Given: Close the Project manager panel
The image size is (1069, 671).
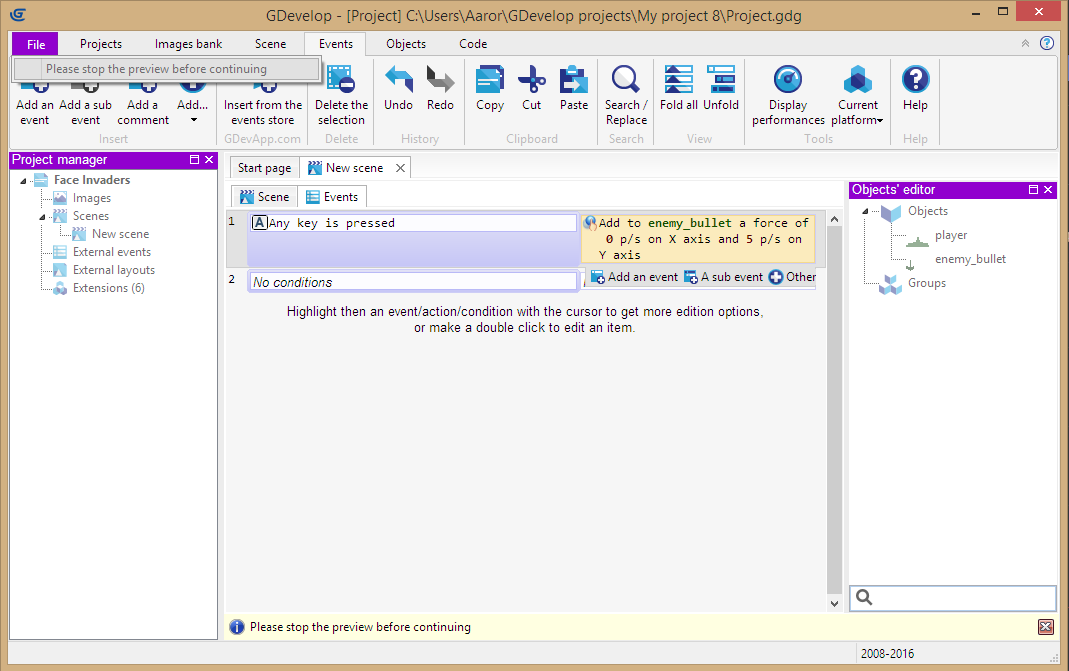Looking at the screenshot, I should [x=209, y=159].
